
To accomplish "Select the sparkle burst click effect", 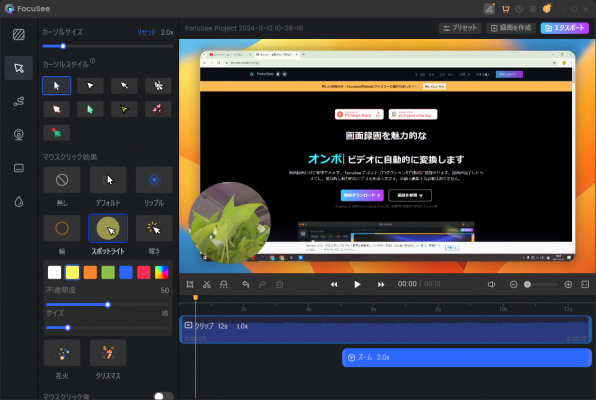I will tap(154, 228).
